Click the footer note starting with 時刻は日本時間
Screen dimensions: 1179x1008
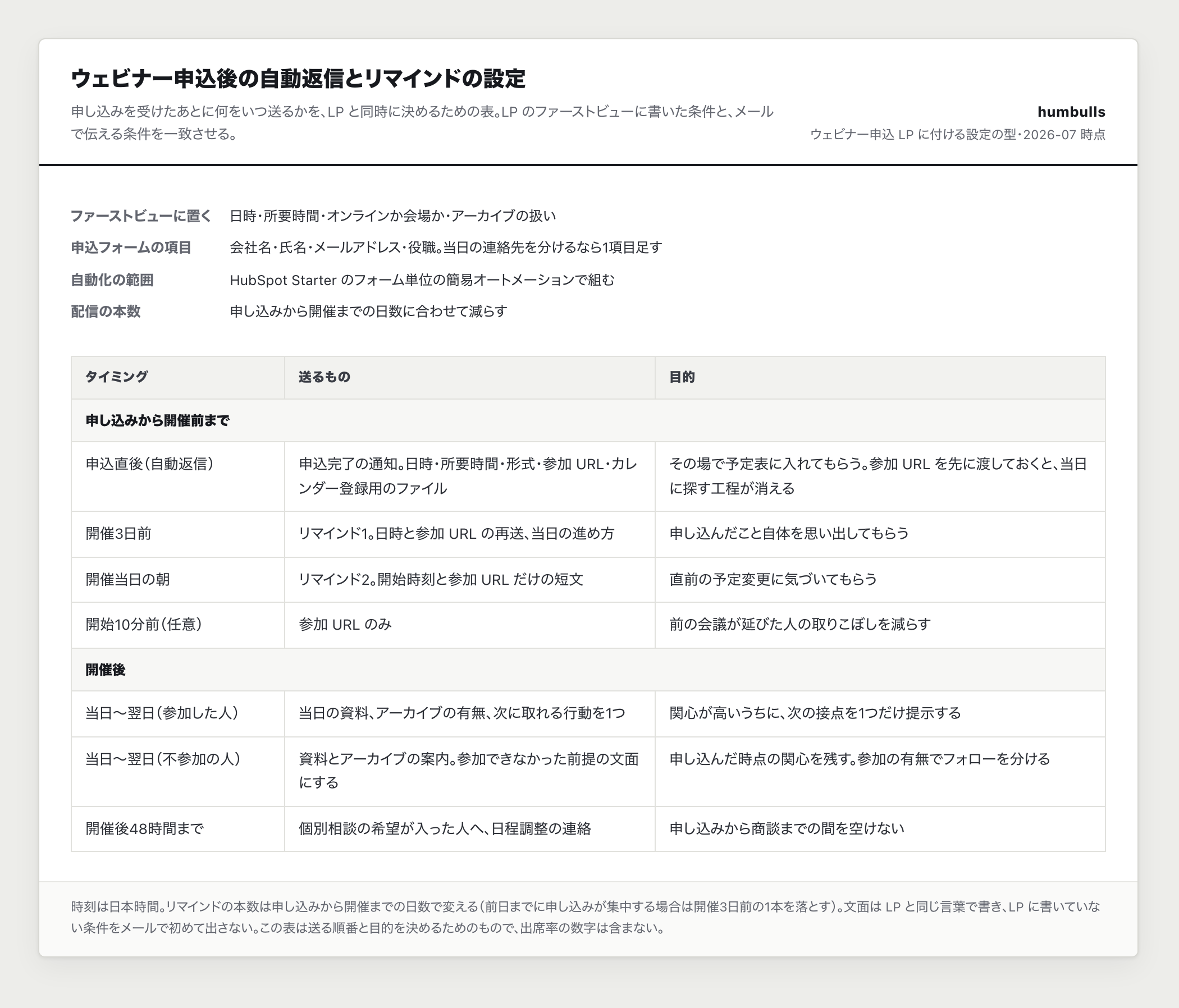point(586,918)
